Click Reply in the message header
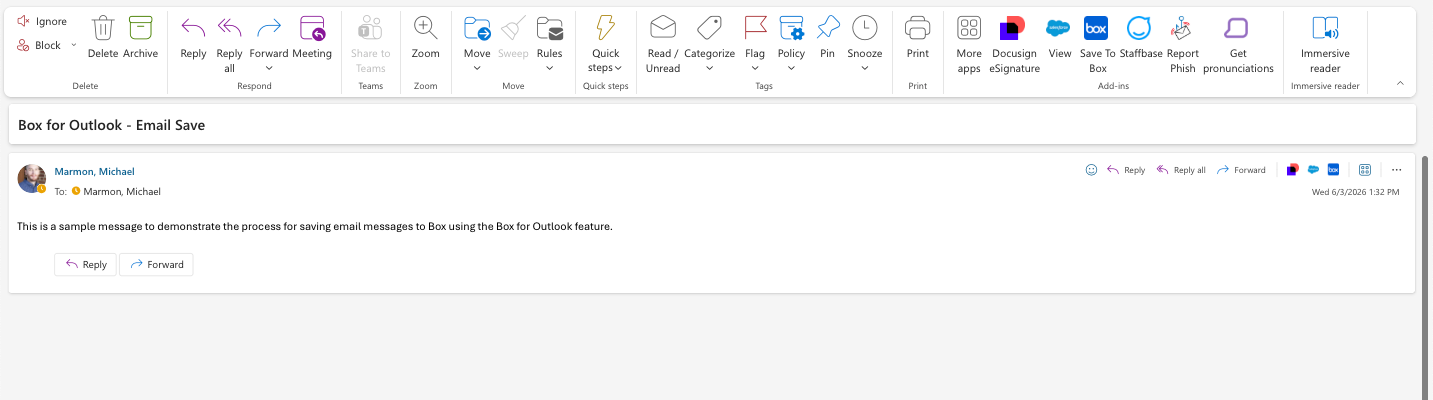Image resolution: width=1433 pixels, height=400 pixels. 1126,170
